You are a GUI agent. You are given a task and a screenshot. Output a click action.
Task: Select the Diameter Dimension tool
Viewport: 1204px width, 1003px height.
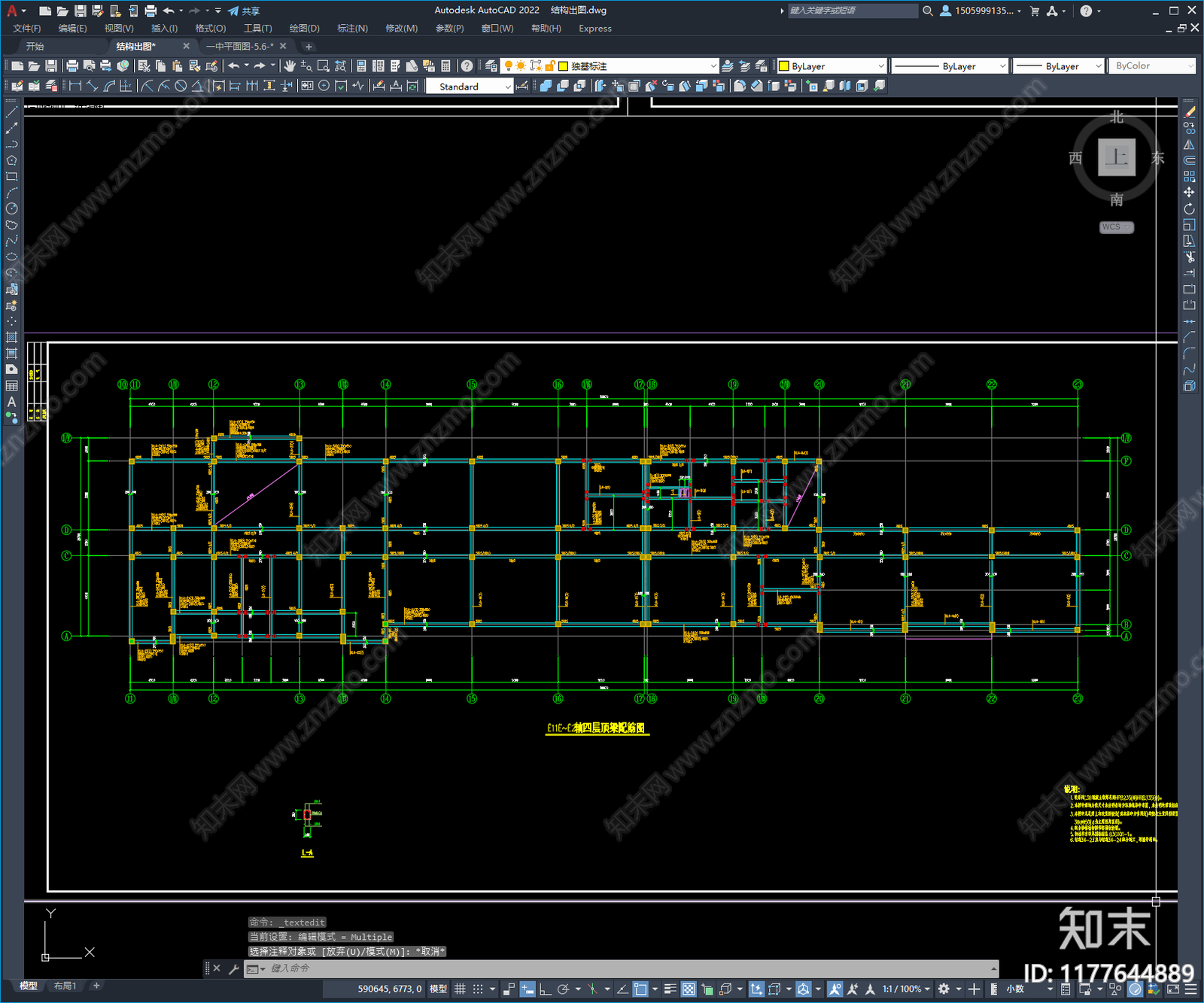(181, 86)
